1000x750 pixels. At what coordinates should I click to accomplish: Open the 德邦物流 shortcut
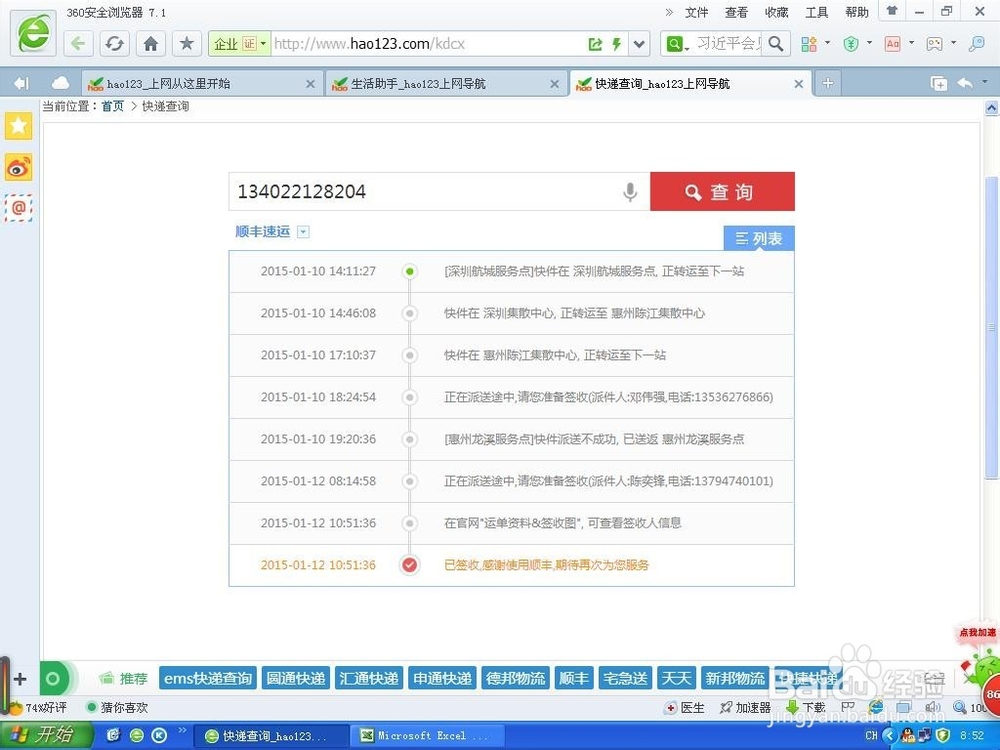515,678
